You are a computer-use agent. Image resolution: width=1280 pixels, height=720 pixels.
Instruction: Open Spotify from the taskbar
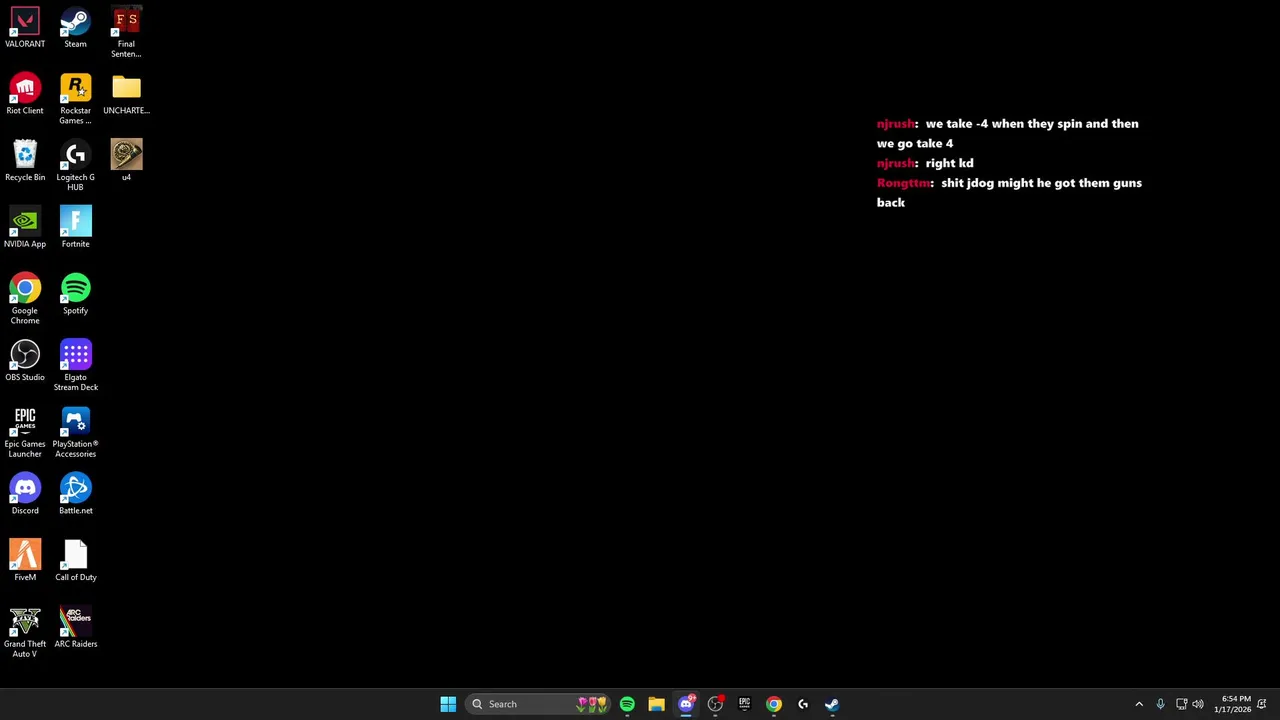pyautogui.click(x=627, y=704)
